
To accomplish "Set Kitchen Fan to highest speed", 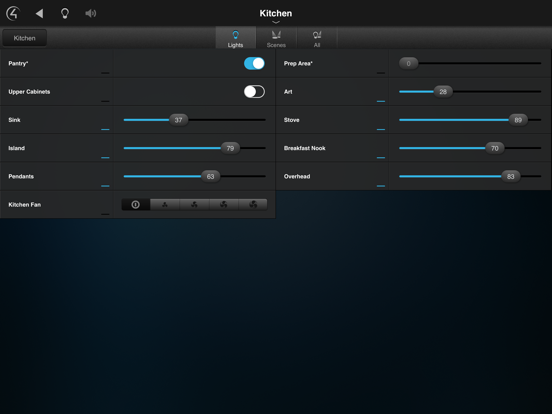I will [253, 205].
